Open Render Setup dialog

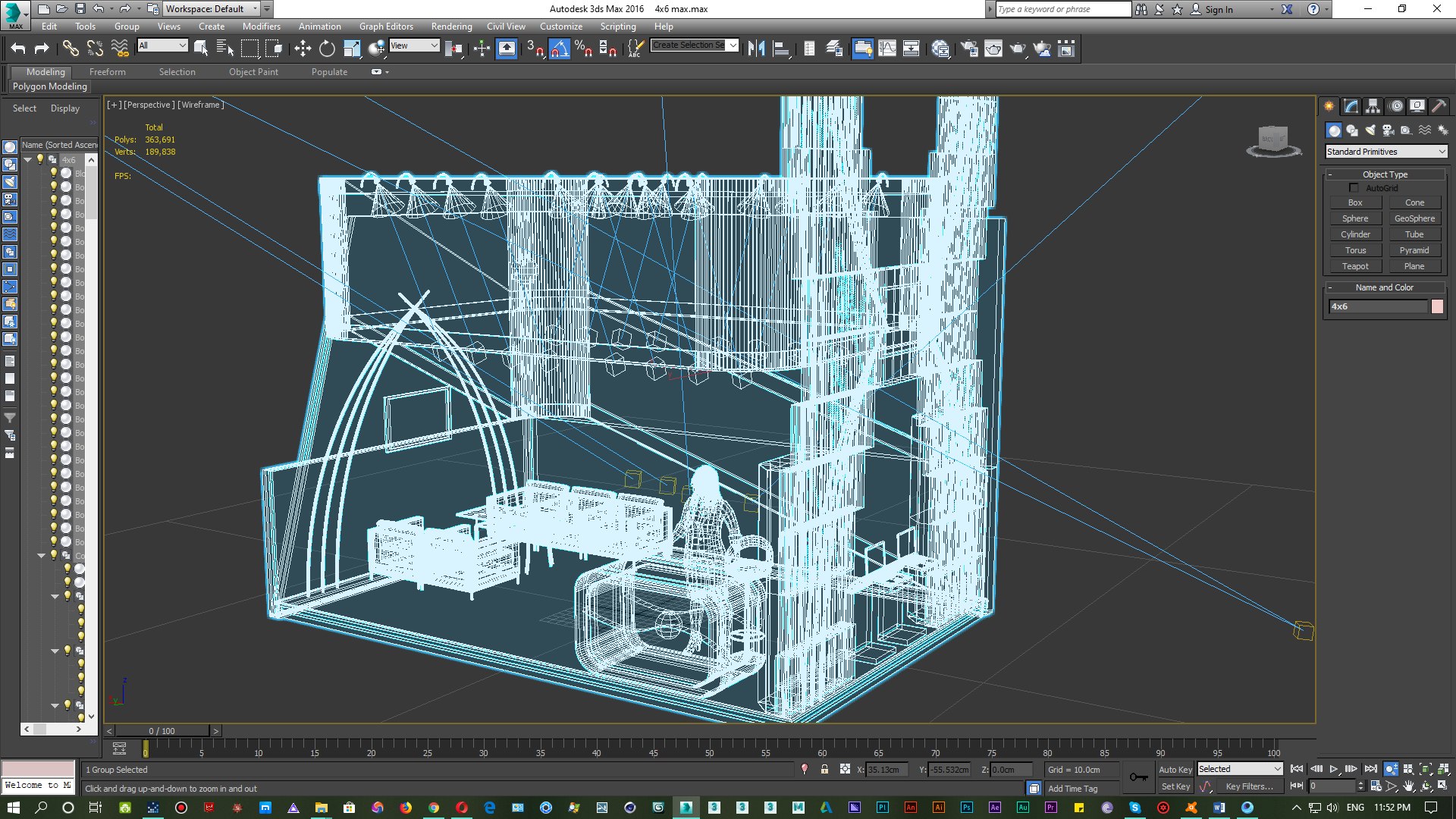pos(969,49)
